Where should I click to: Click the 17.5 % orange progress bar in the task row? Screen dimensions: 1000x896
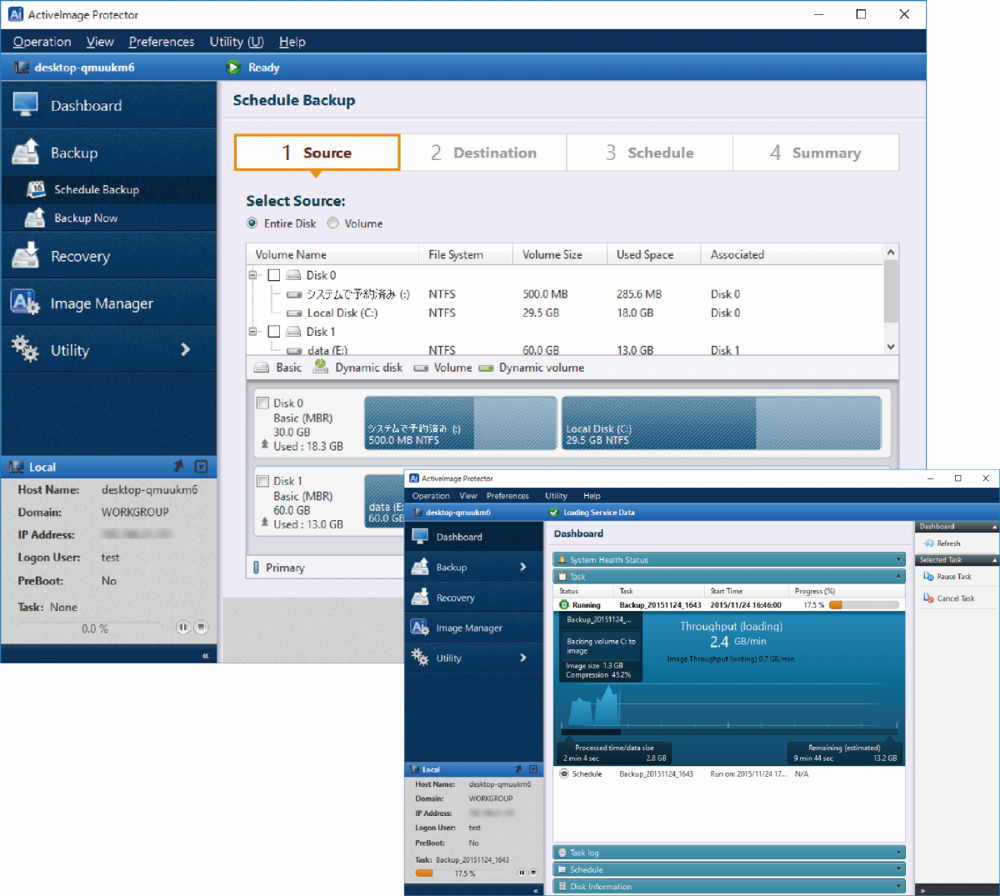pyautogui.click(x=864, y=605)
